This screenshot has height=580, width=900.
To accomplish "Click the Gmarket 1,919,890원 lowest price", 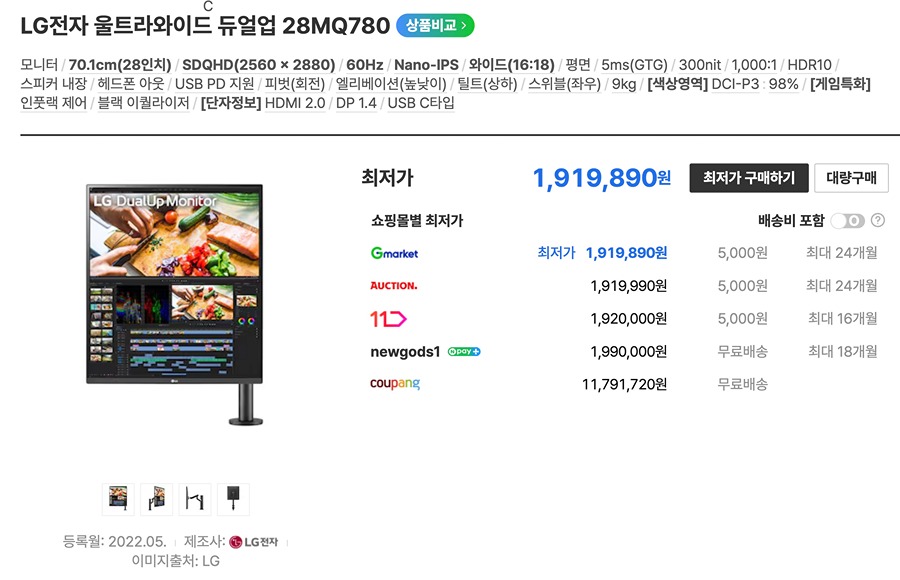I will [626, 253].
